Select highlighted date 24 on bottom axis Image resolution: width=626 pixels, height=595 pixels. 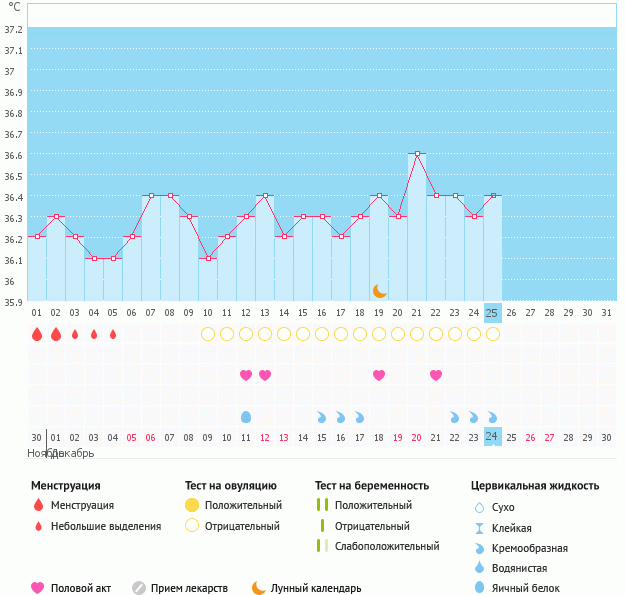(x=492, y=437)
